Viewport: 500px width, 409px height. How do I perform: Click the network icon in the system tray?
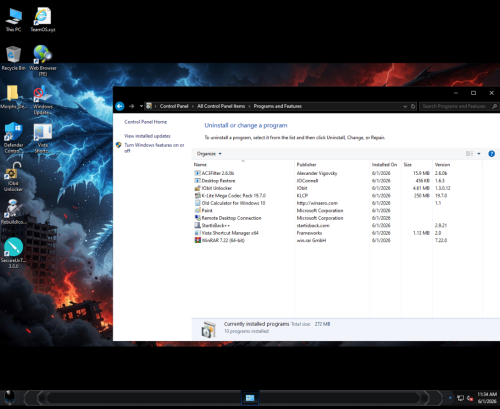(460, 398)
